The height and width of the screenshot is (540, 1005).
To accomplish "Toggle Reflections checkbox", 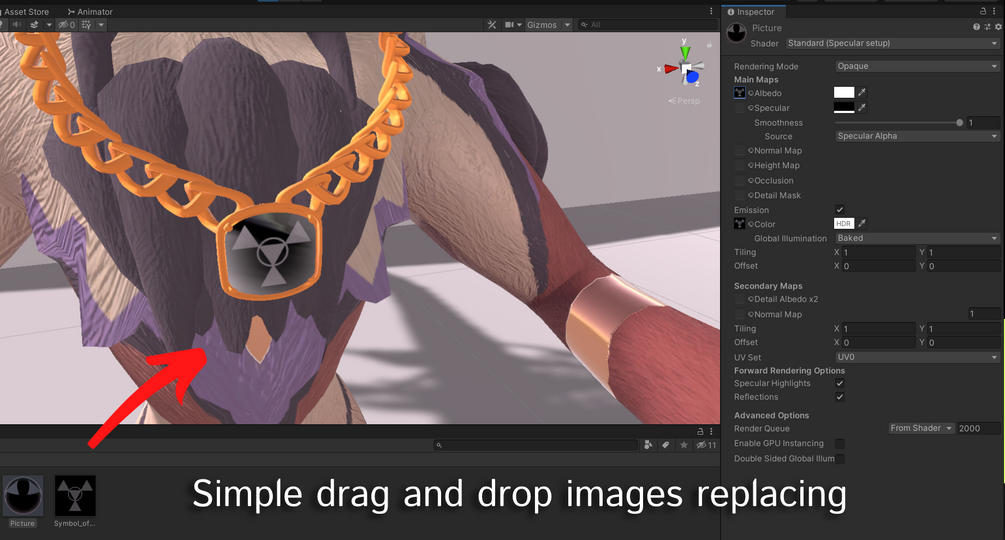I will click(840, 397).
